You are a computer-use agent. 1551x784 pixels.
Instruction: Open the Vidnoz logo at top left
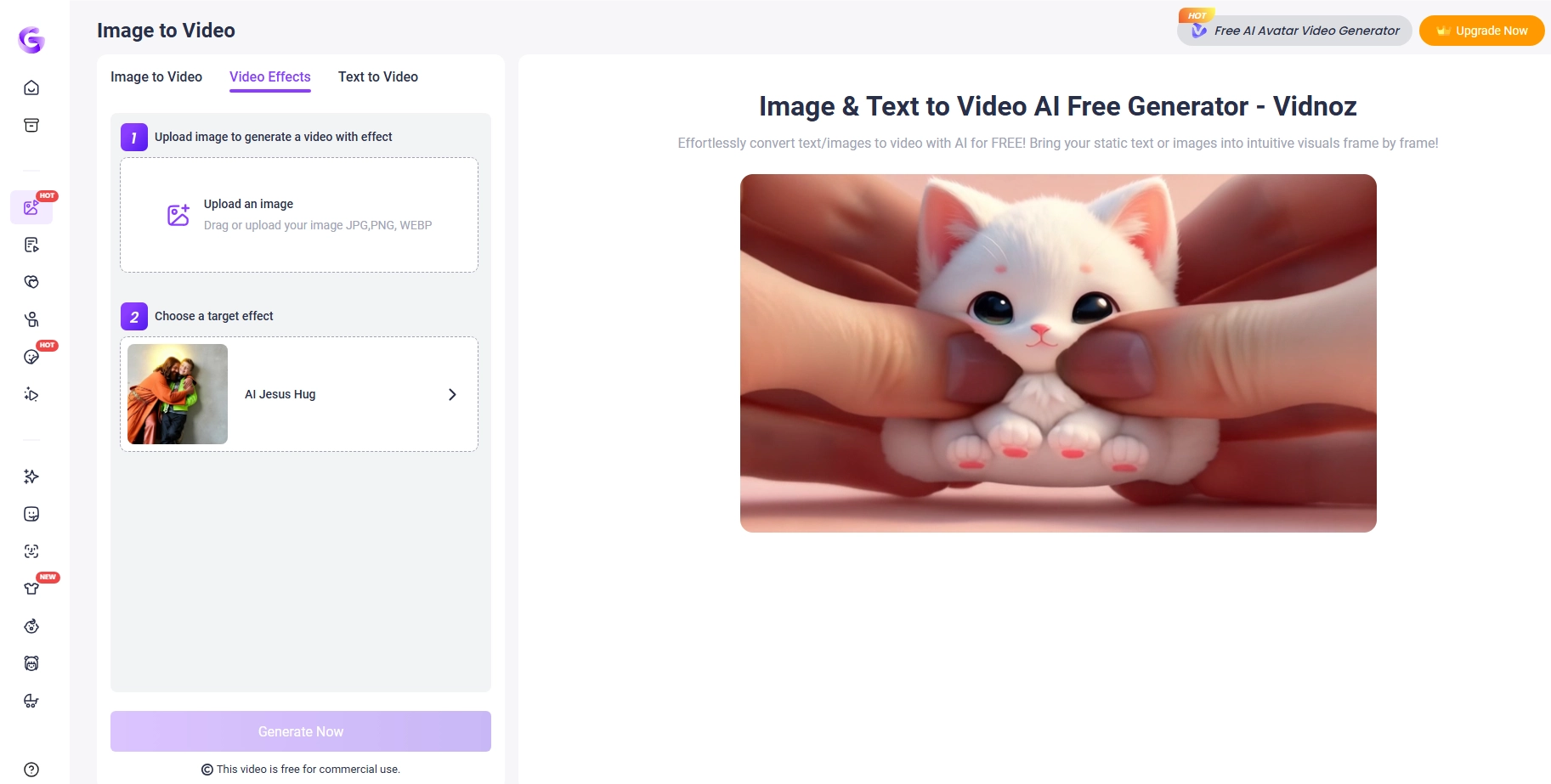coord(31,39)
